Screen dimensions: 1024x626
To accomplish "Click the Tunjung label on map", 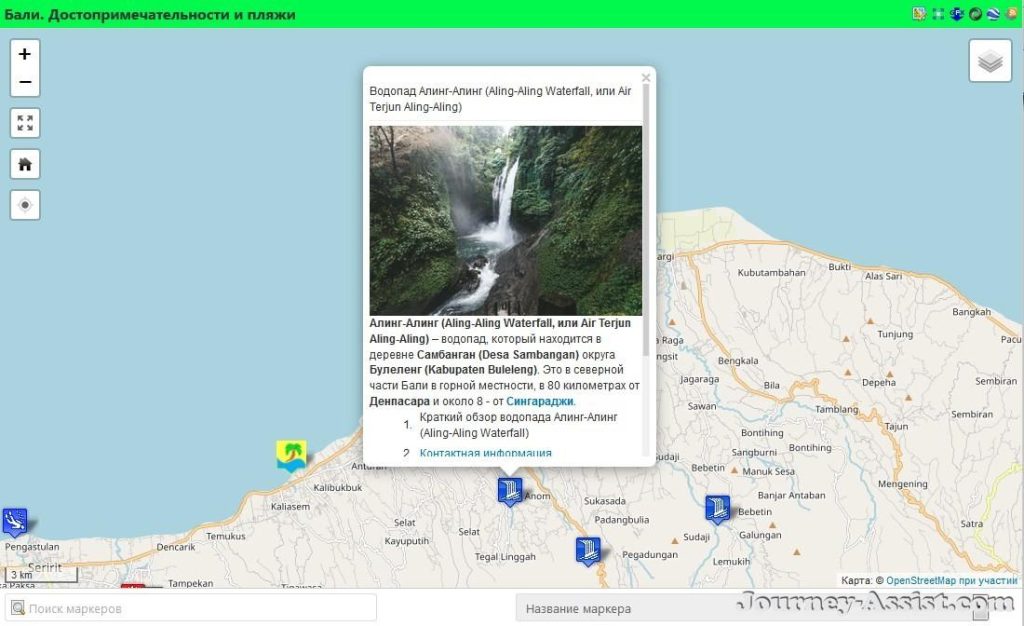I will click(895, 334).
